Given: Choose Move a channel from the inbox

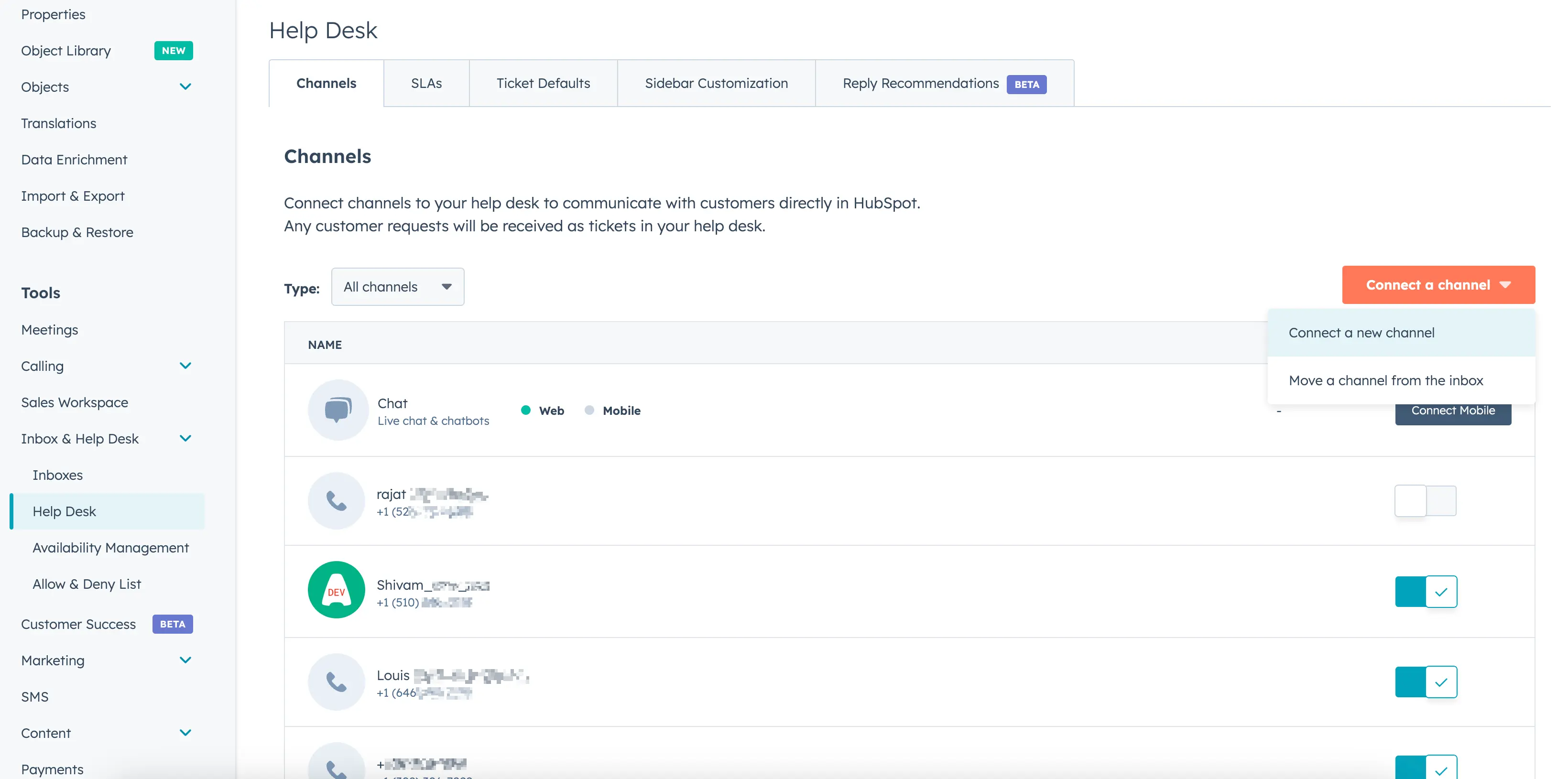Looking at the screenshot, I should (1385, 380).
